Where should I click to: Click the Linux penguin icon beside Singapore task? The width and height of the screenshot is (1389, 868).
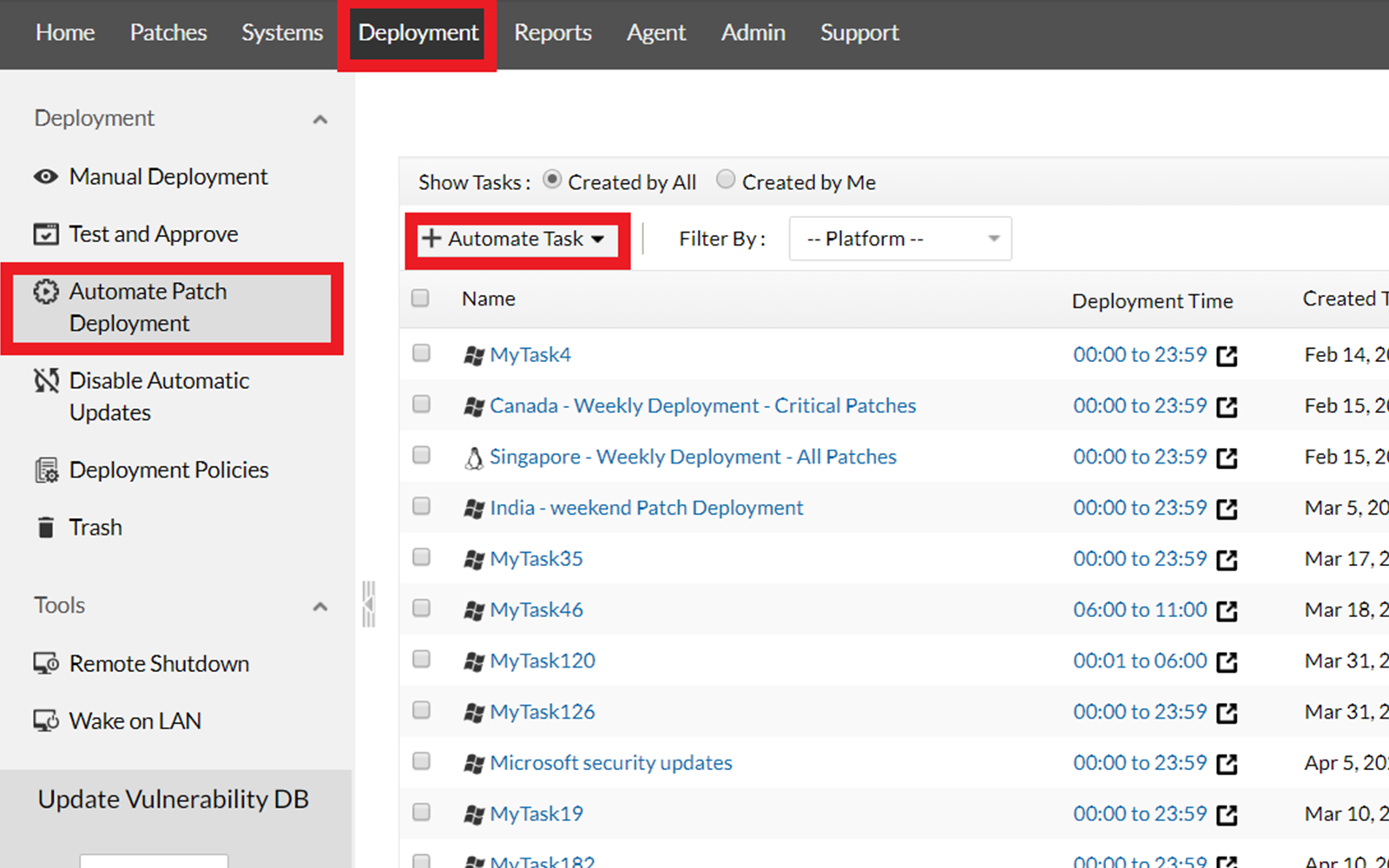(x=474, y=456)
